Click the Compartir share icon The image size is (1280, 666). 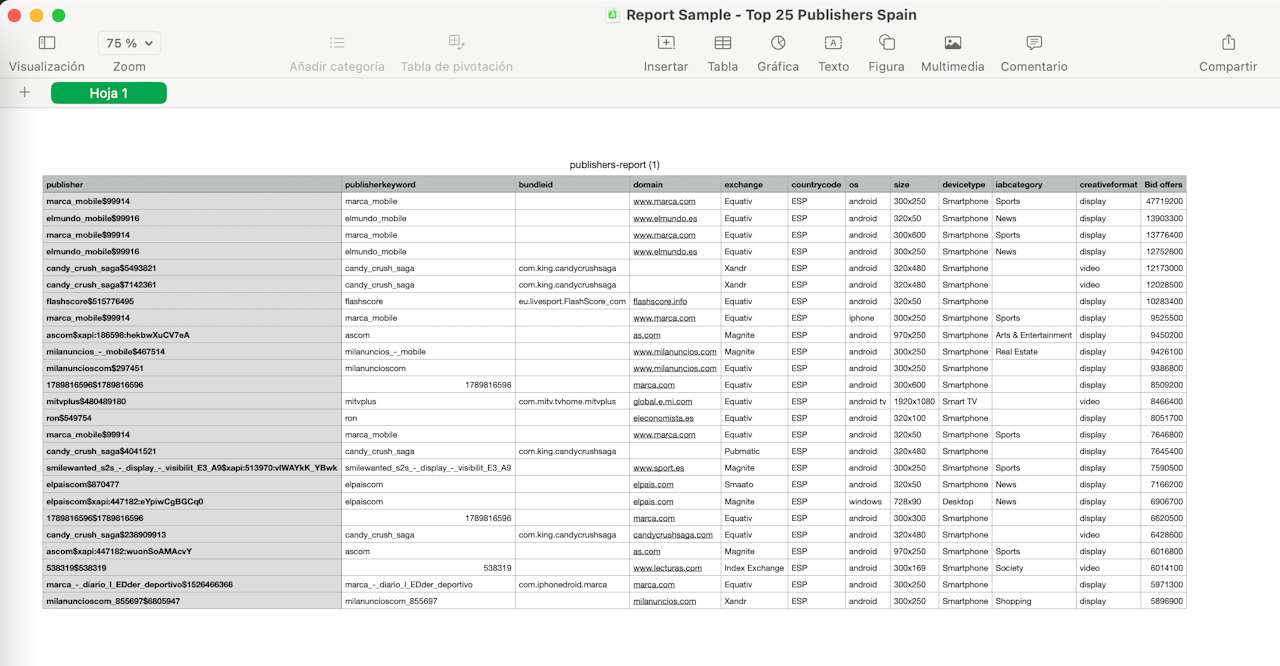(1228, 43)
